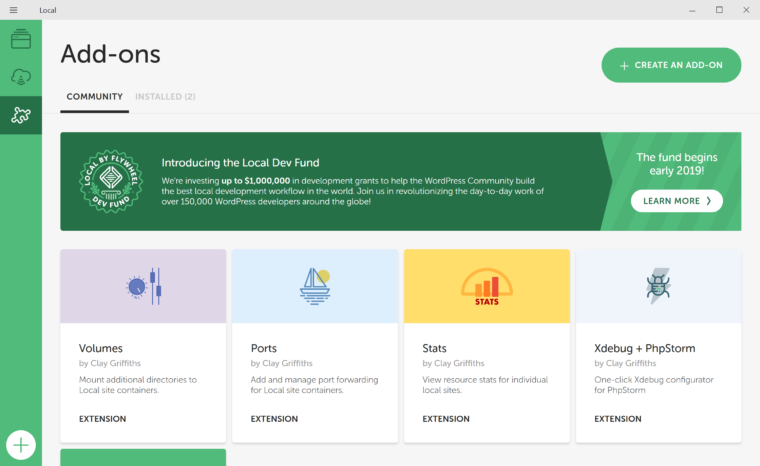Click 'Introducing the Local Dev Fund' heading
This screenshot has height=466, width=760.
tap(240, 162)
